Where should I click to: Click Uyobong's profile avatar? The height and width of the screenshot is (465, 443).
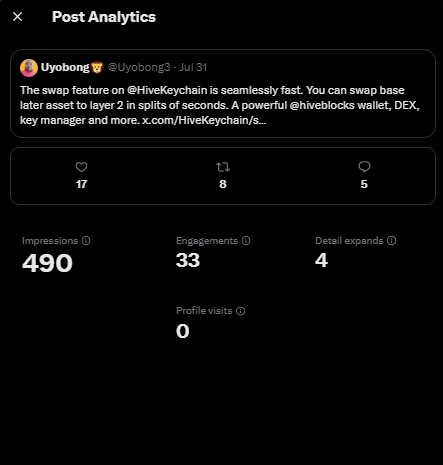(x=29, y=68)
